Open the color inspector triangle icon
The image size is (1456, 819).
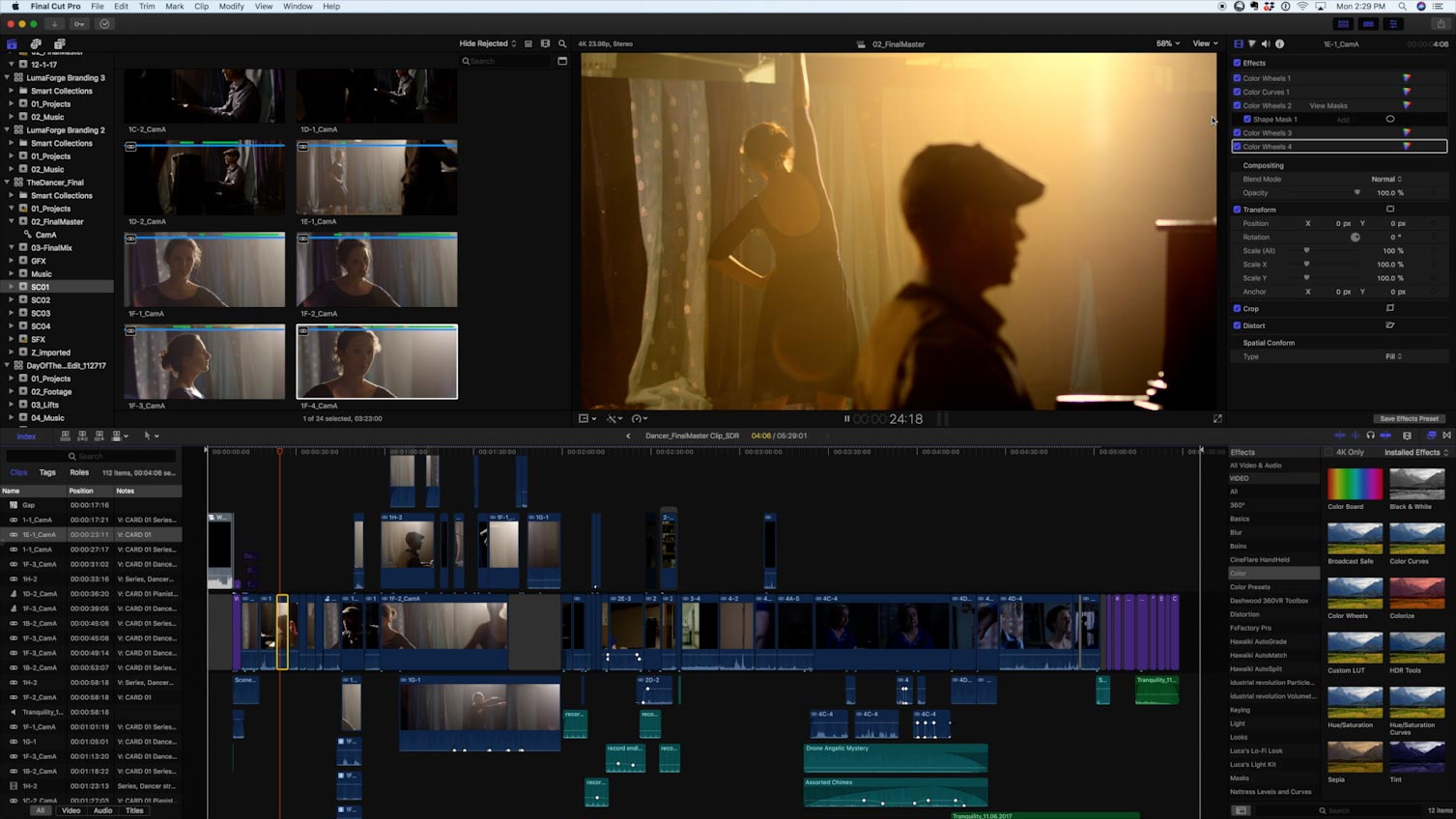pos(1252,43)
